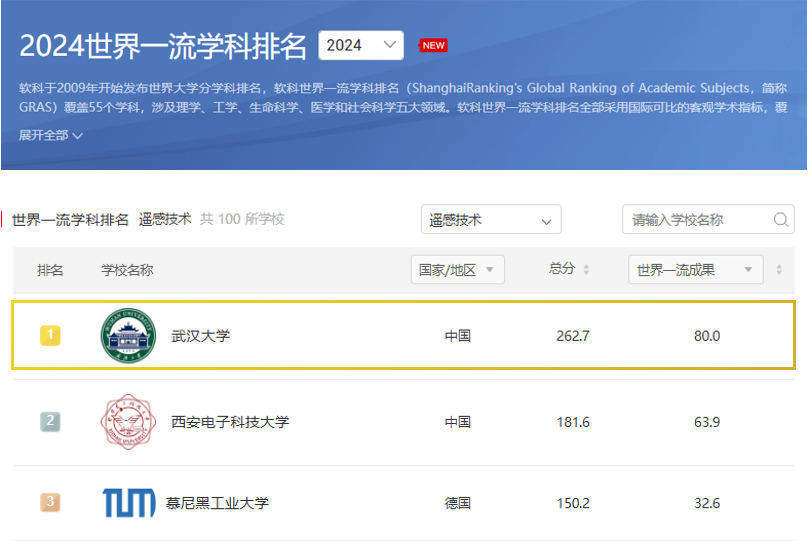
Task: Open 西安电子科技大学 school link
Action: point(230,422)
